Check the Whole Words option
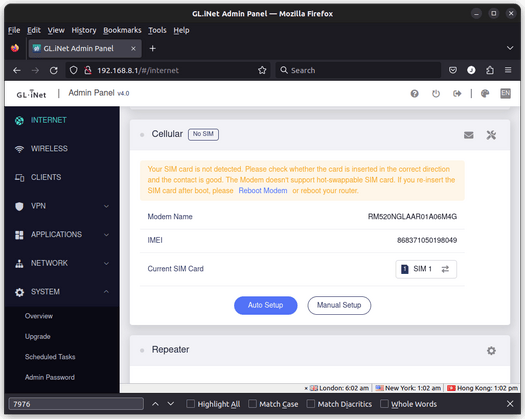Image resolution: width=525 pixels, height=419 pixels. click(384, 404)
